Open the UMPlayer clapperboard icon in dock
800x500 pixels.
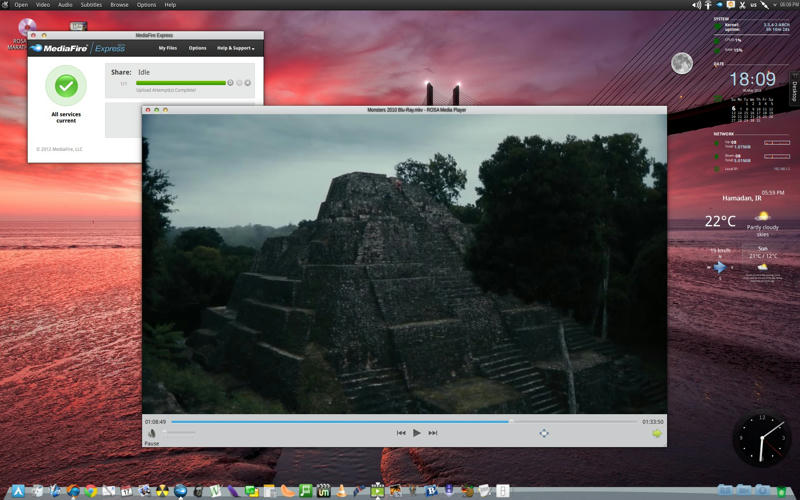323,491
